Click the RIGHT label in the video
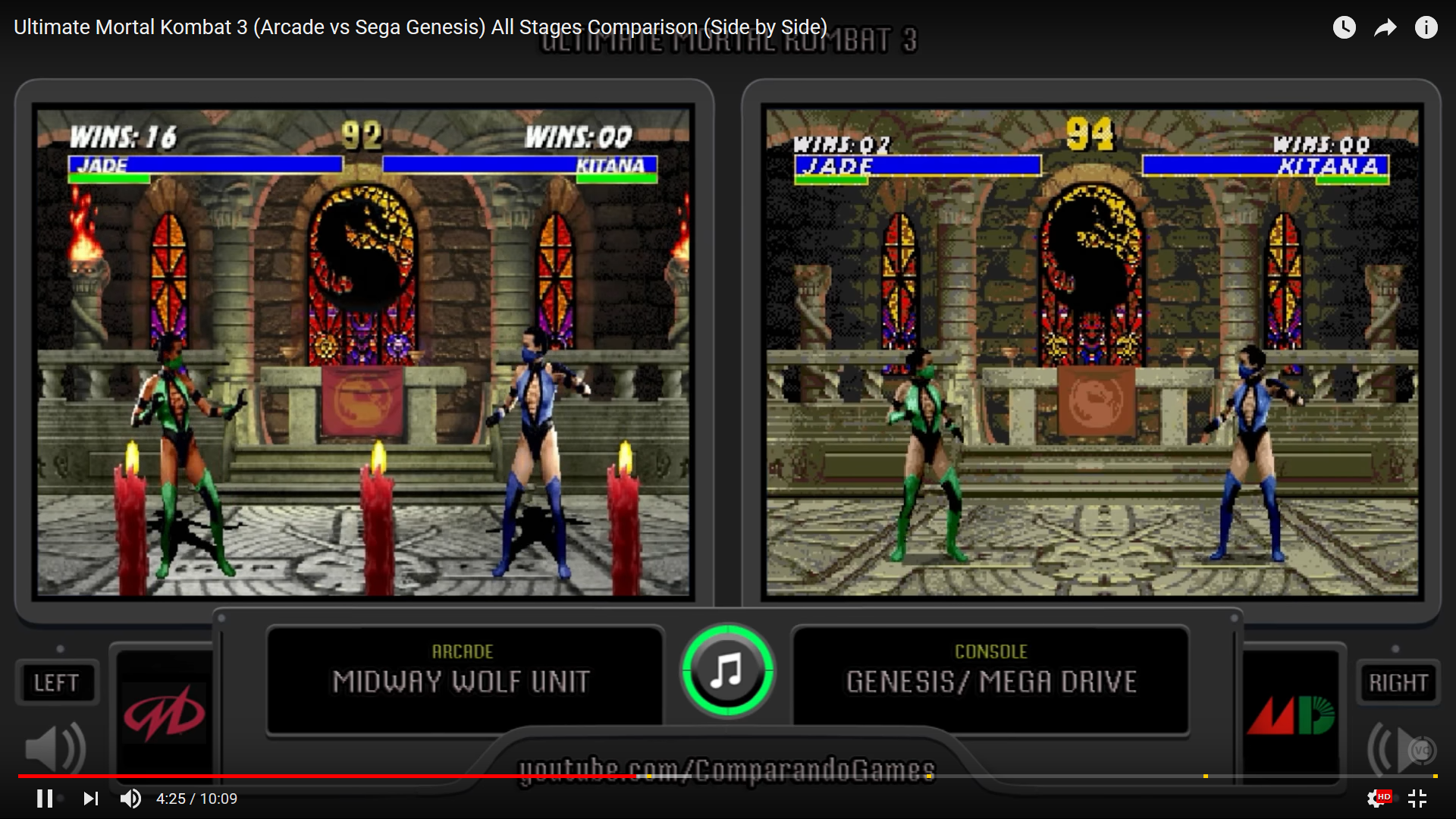The image size is (1456, 819). tap(1398, 682)
